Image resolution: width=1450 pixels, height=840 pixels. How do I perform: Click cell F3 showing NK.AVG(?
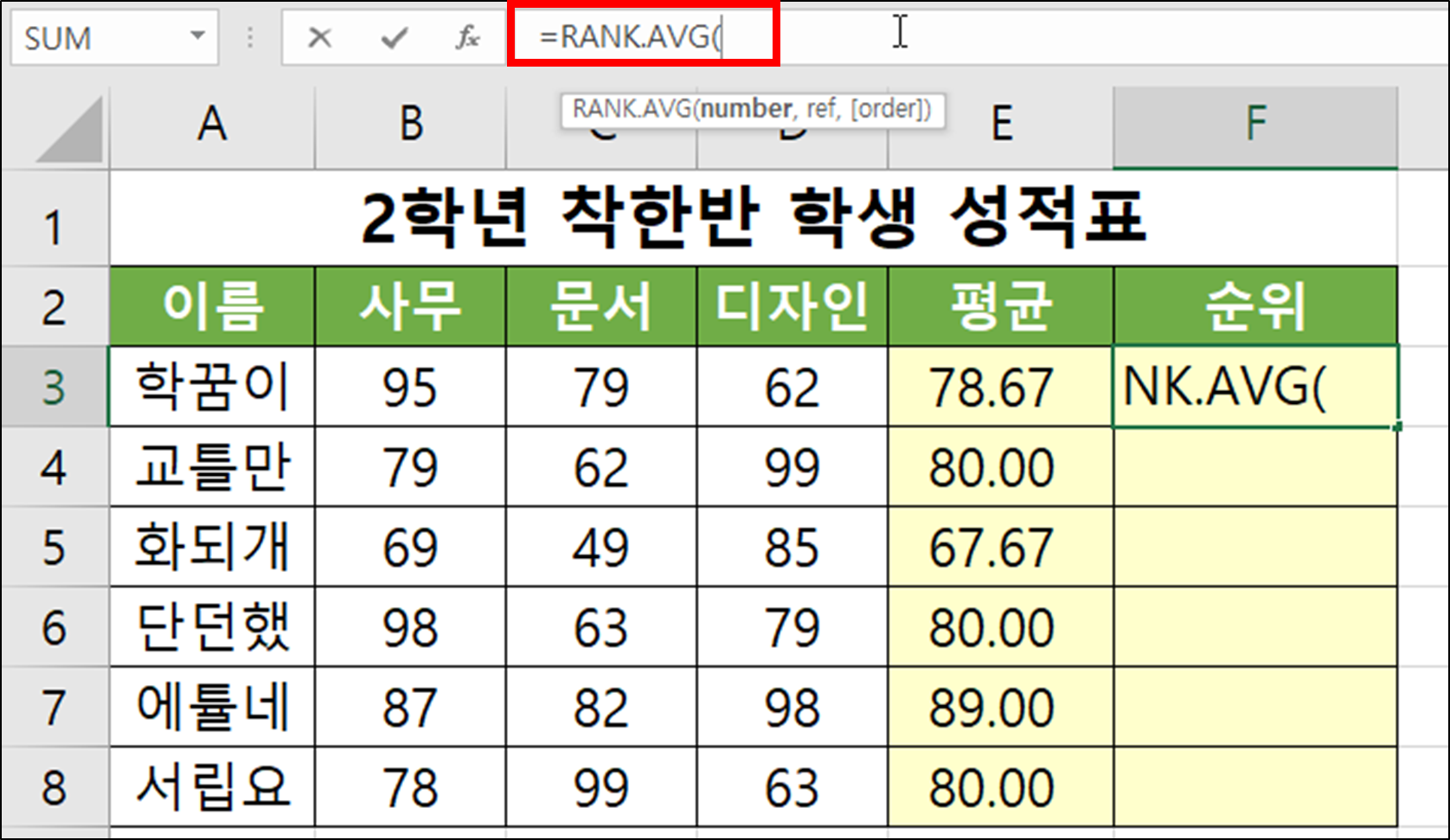click(x=1254, y=388)
